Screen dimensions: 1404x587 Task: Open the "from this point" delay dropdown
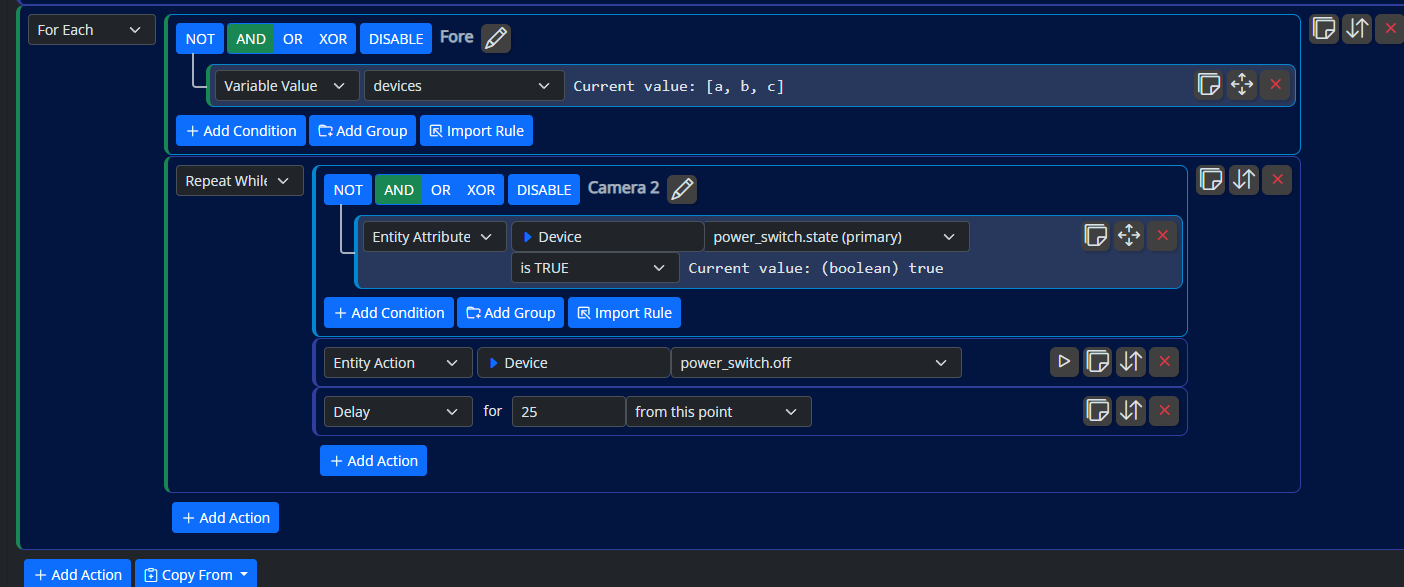718,411
